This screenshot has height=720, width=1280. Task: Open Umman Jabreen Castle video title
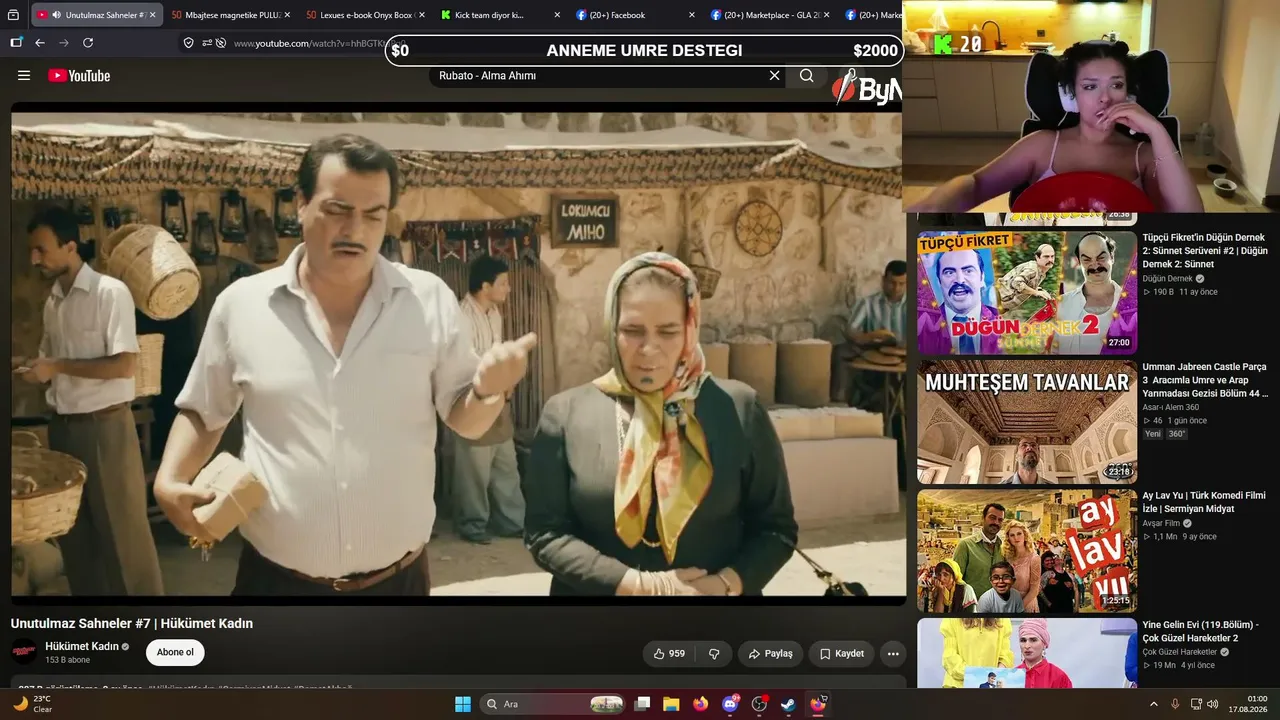pos(1205,380)
